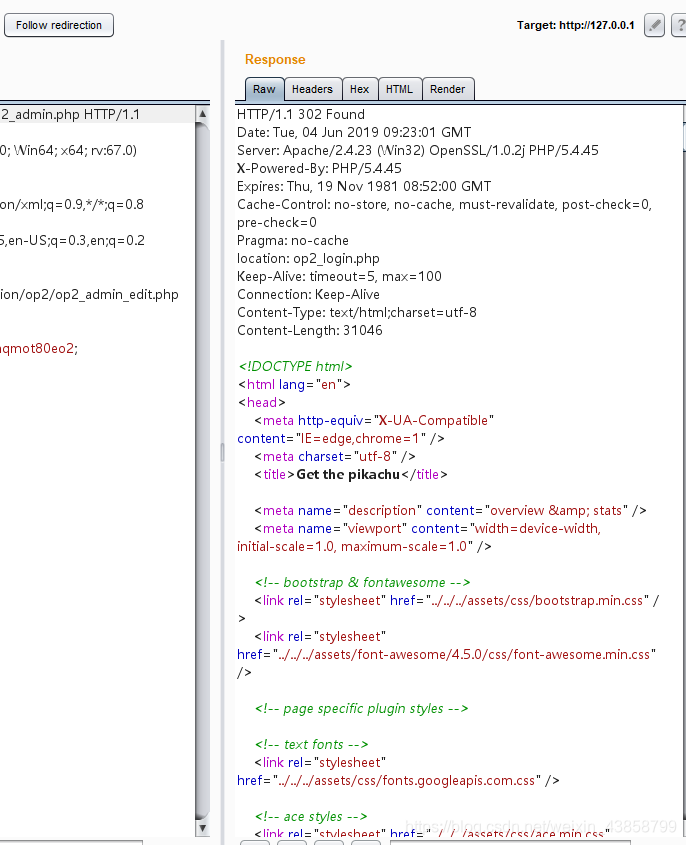Click the '<!DOCTYPE html>' line
Viewport: 686px width, 845px height.
click(x=295, y=366)
